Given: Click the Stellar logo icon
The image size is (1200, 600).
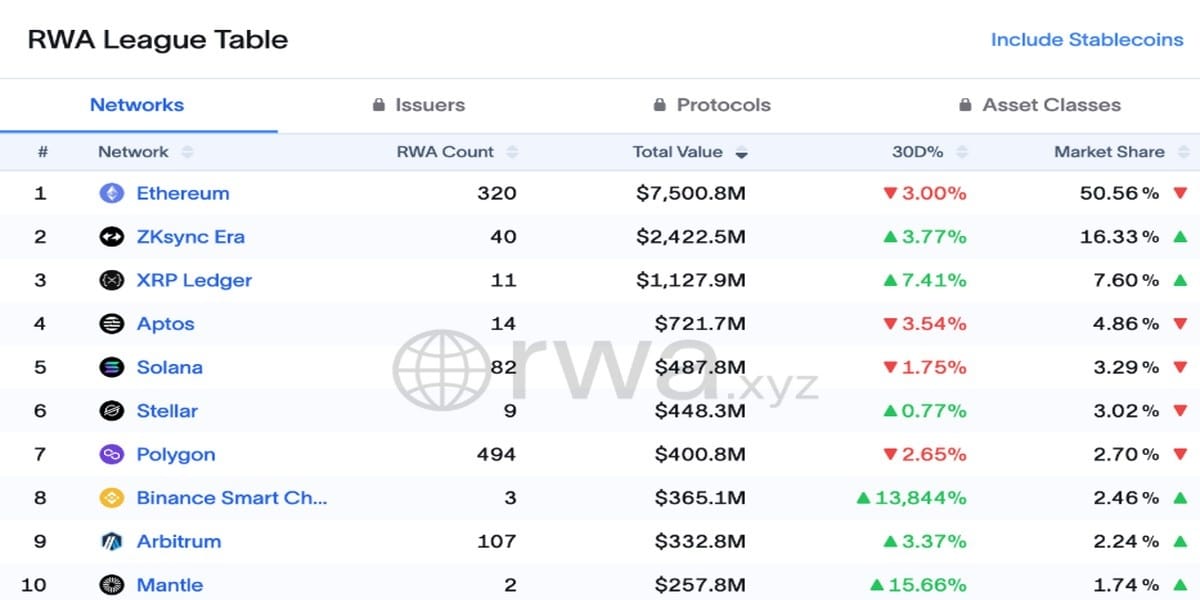Looking at the screenshot, I should (112, 411).
